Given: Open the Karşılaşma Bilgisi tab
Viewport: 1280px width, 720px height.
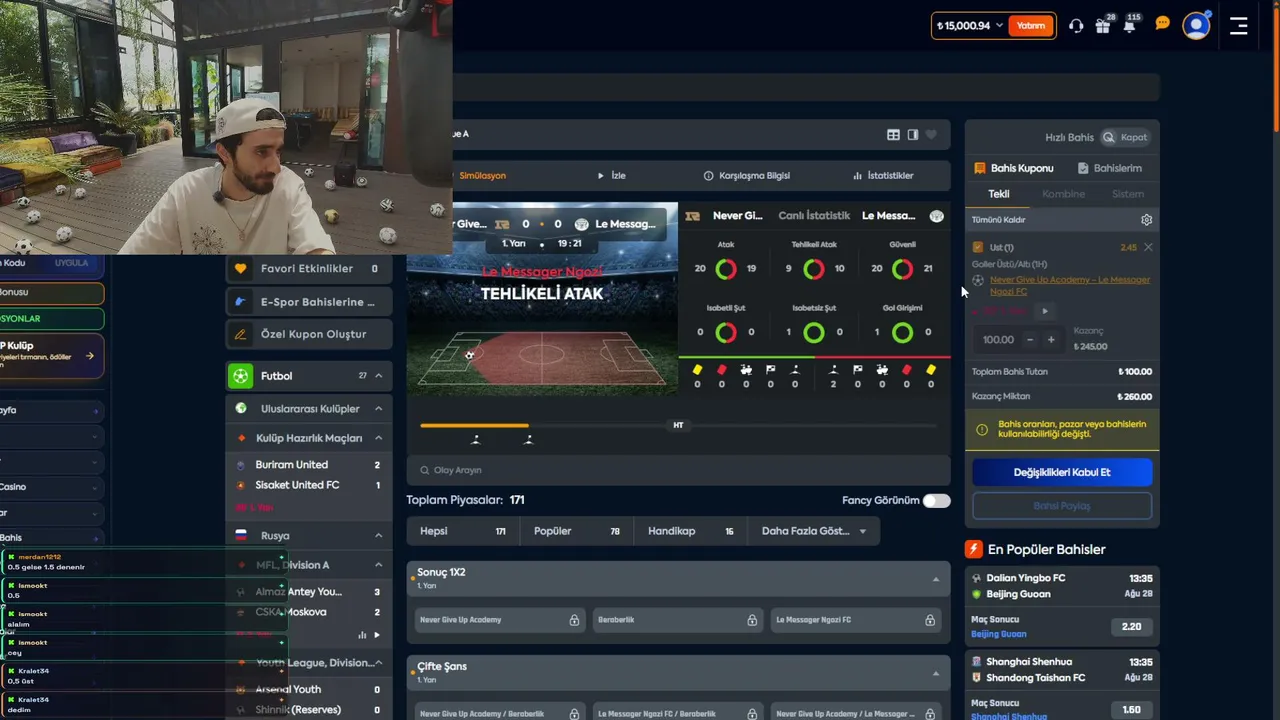Looking at the screenshot, I should (747, 175).
